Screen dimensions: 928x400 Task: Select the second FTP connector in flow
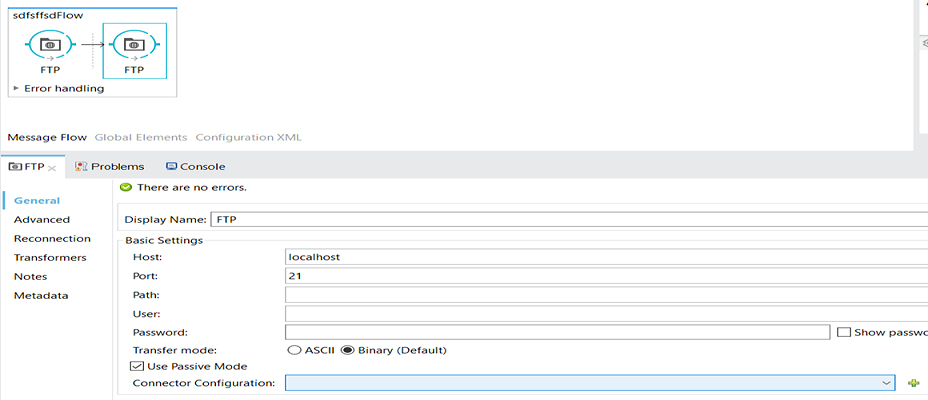point(133,46)
